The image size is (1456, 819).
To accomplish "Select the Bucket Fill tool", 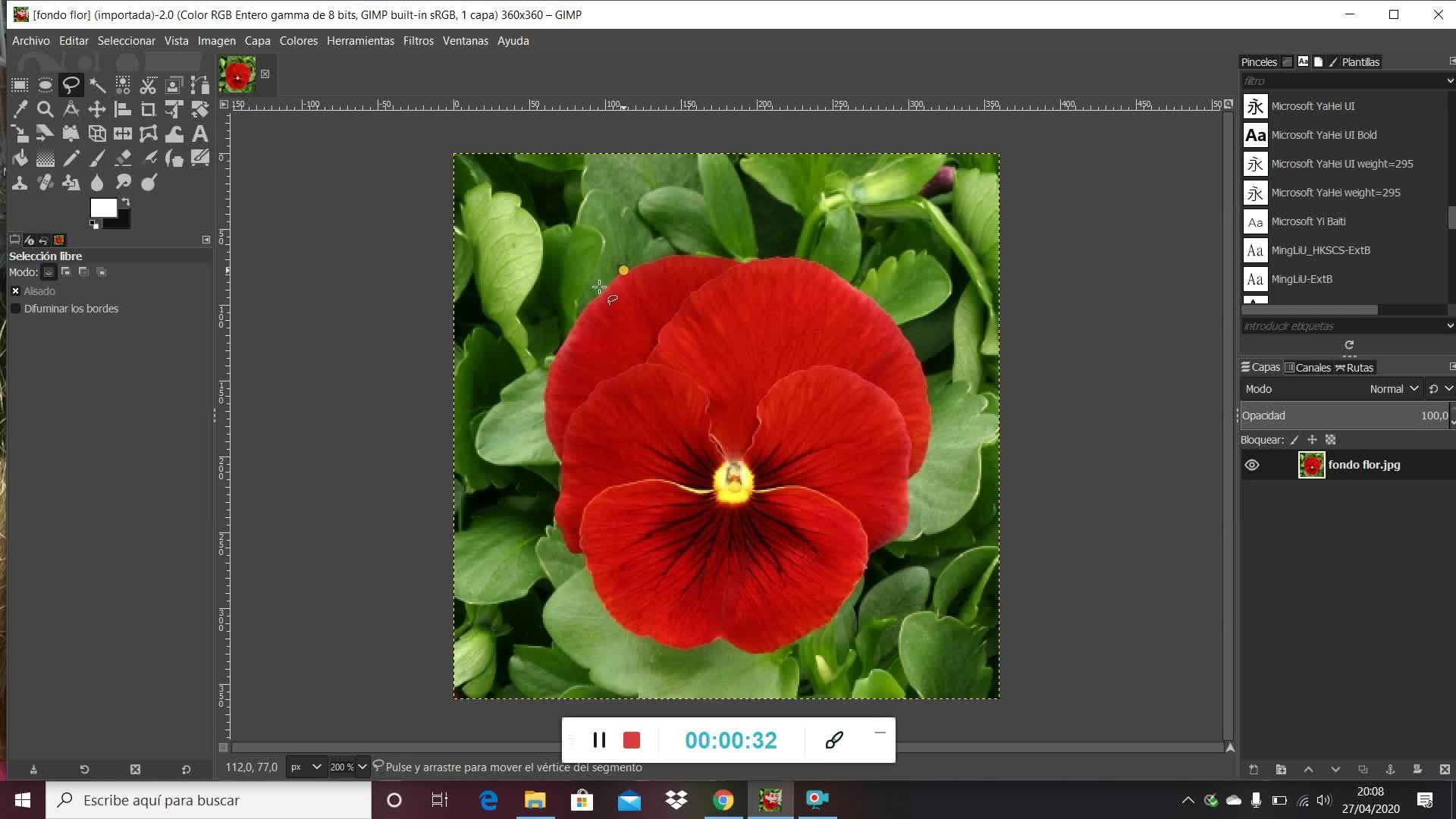I will click(20, 158).
